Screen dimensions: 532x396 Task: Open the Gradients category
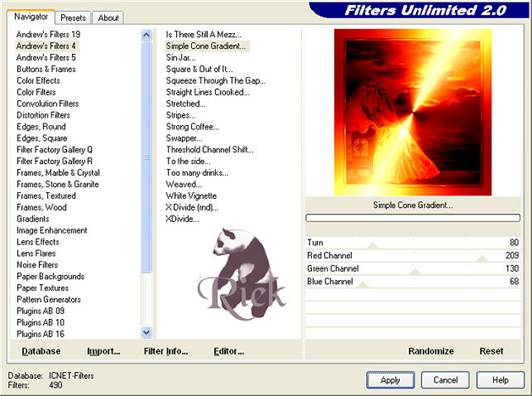click(33, 219)
